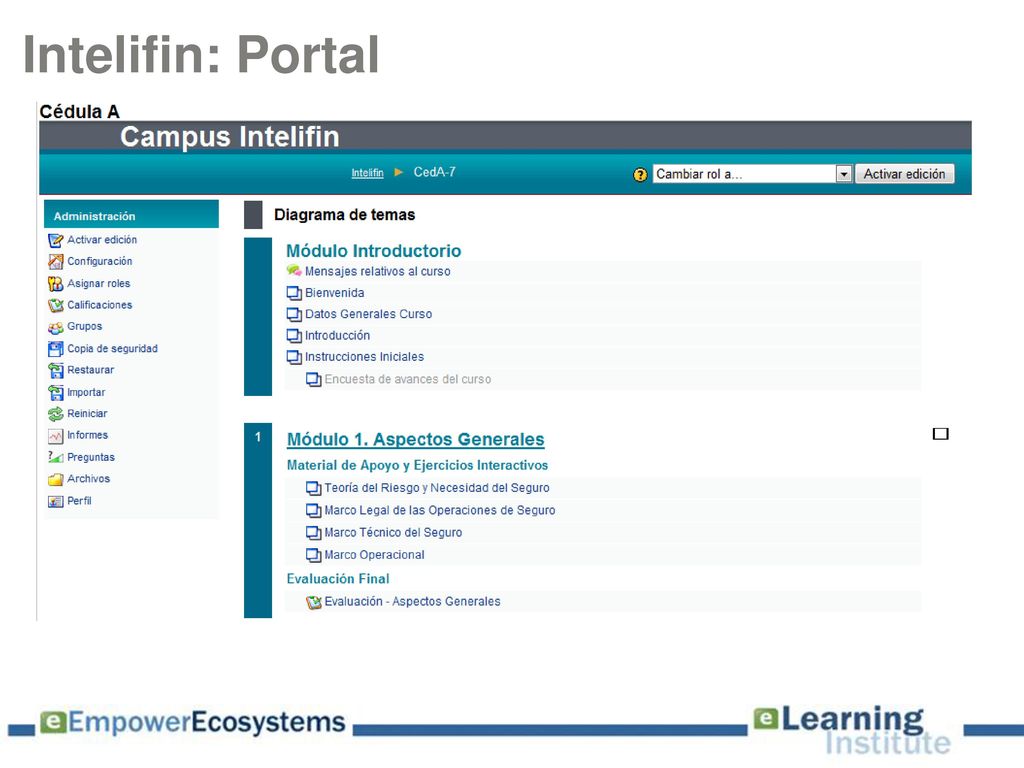Open the Importar link
This screenshot has width=1024, height=768.
click(86, 392)
